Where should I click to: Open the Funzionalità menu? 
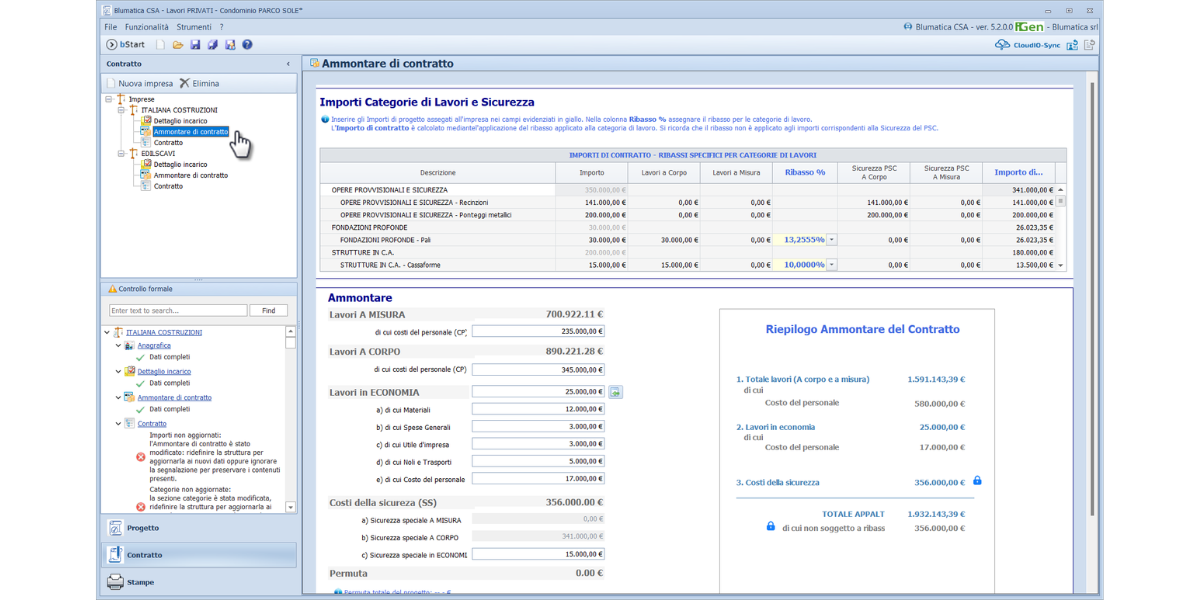(146, 27)
